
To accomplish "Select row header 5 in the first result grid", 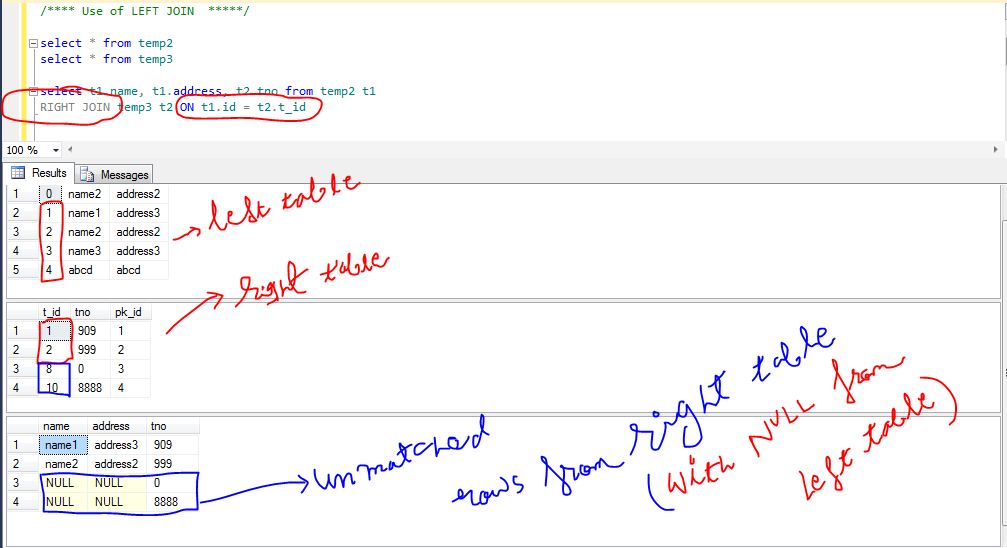I will click(16, 270).
